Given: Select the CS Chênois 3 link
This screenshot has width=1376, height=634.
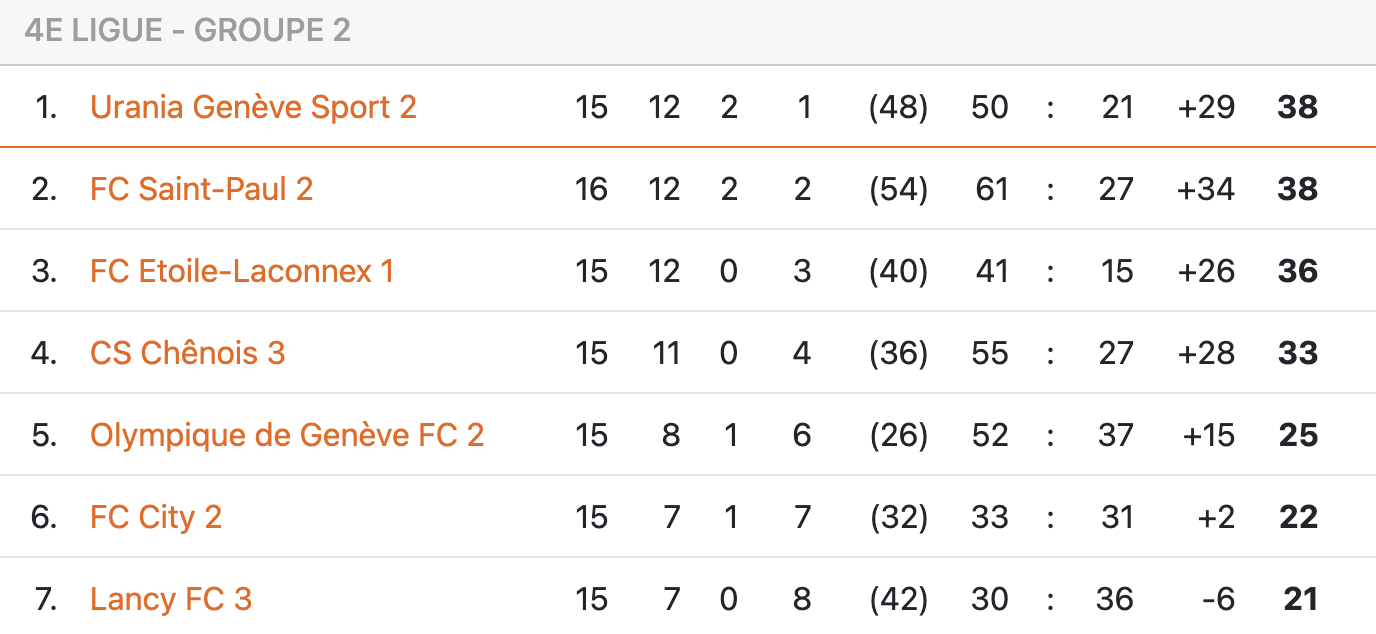Looking at the screenshot, I should 187,353.
